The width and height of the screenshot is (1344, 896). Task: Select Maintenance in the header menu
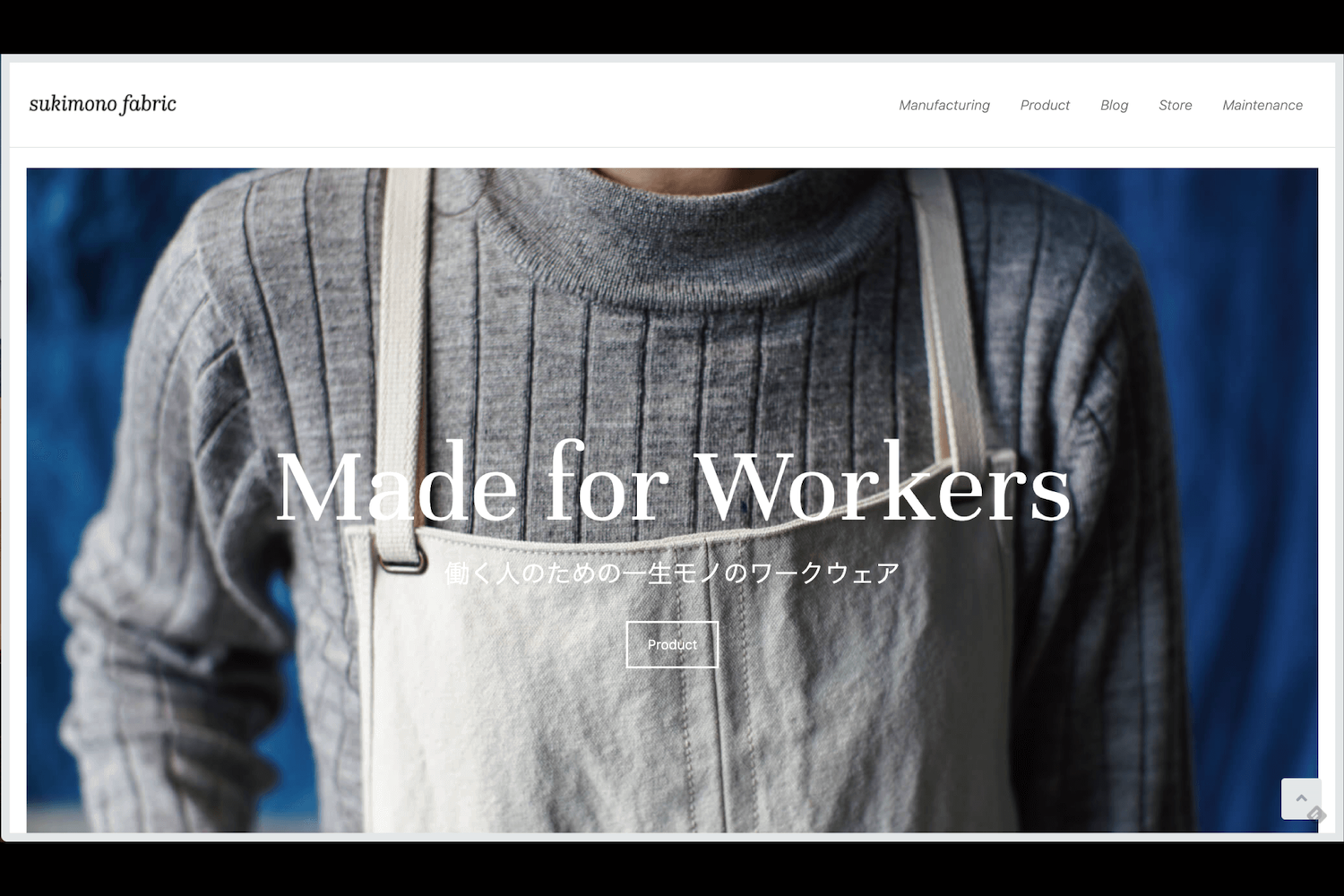pyautogui.click(x=1262, y=105)
